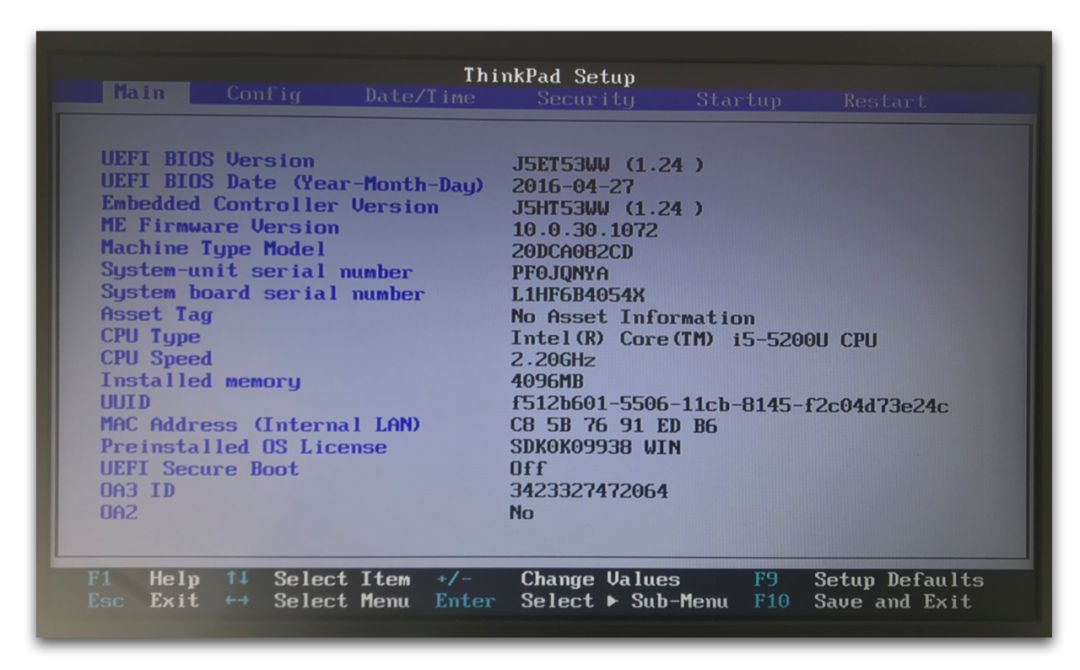Viewport: 1080px width, 670px height.
Task: Select the Installed memory label
Action: pos(200,380)
